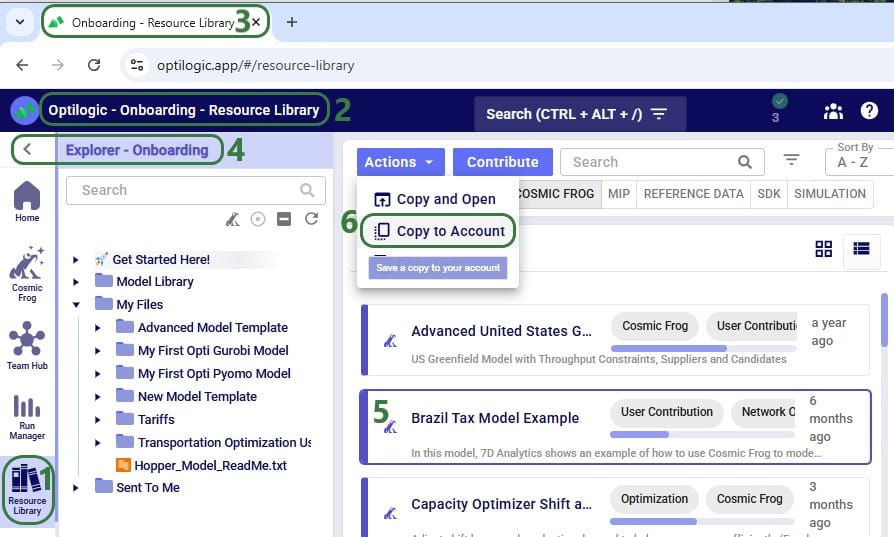Image resolution: width=894 pixels, height=537 pixels.
Task: Open the team members icon in header
Action: point(833,111)
